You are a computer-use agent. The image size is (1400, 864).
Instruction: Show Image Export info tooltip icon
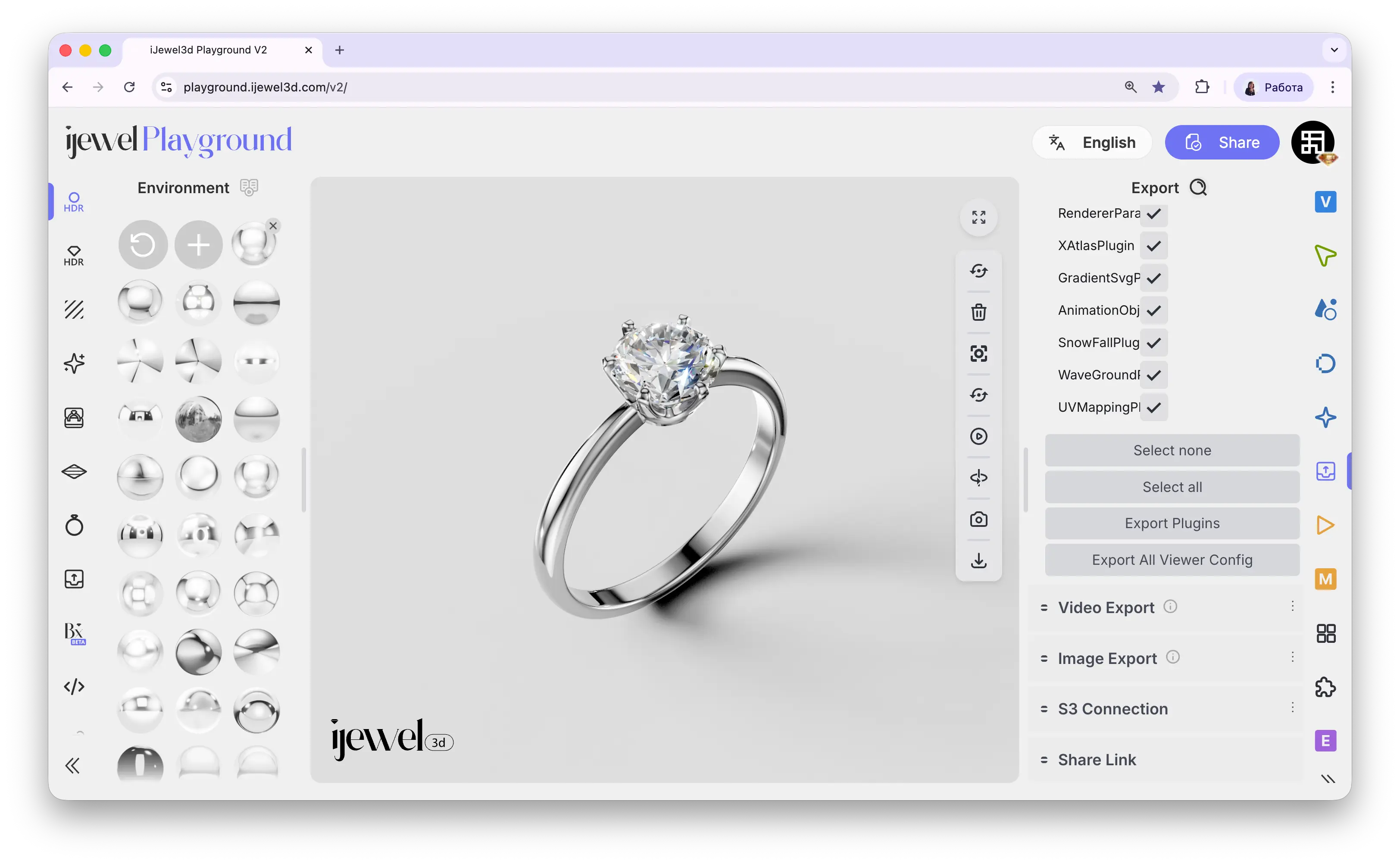tap(1173, 657)
